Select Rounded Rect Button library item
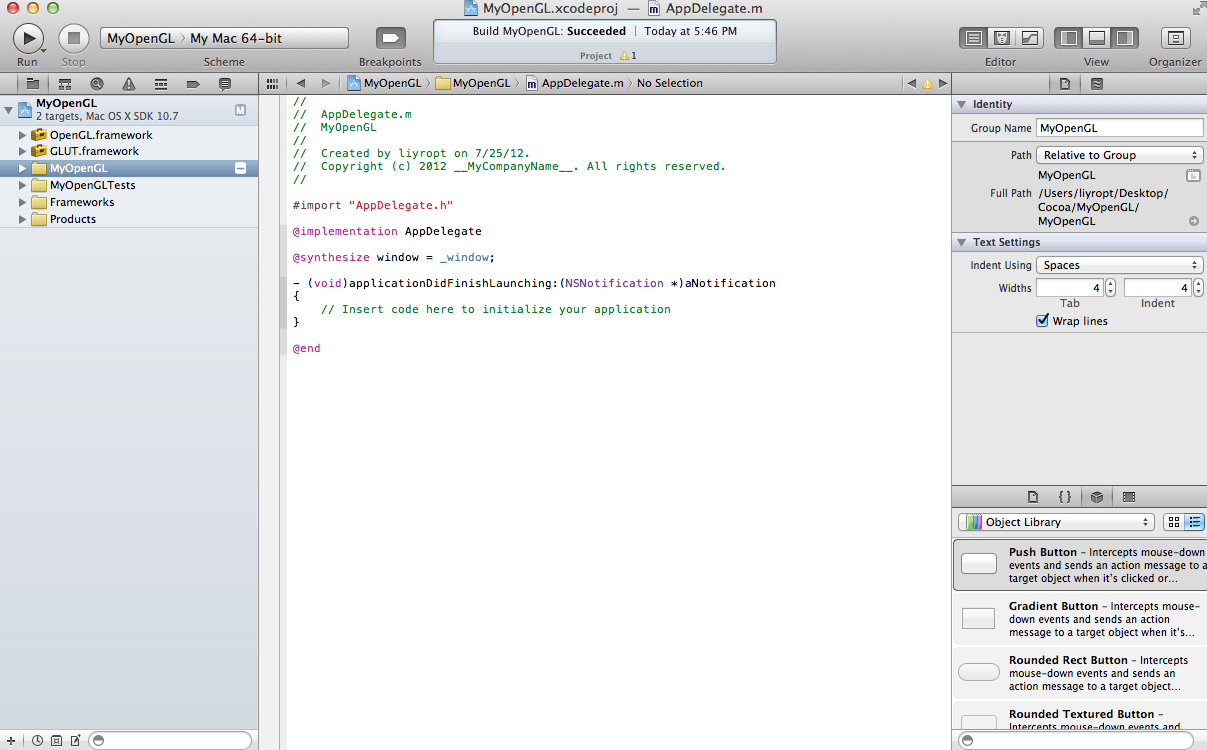The width and height of the screenshot is (1207, 750). (1080, 673)
